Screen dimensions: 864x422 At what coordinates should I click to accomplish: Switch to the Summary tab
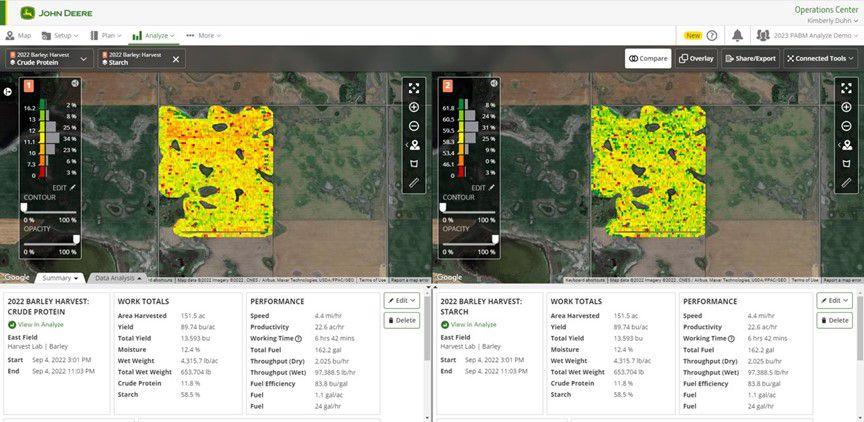61,278
